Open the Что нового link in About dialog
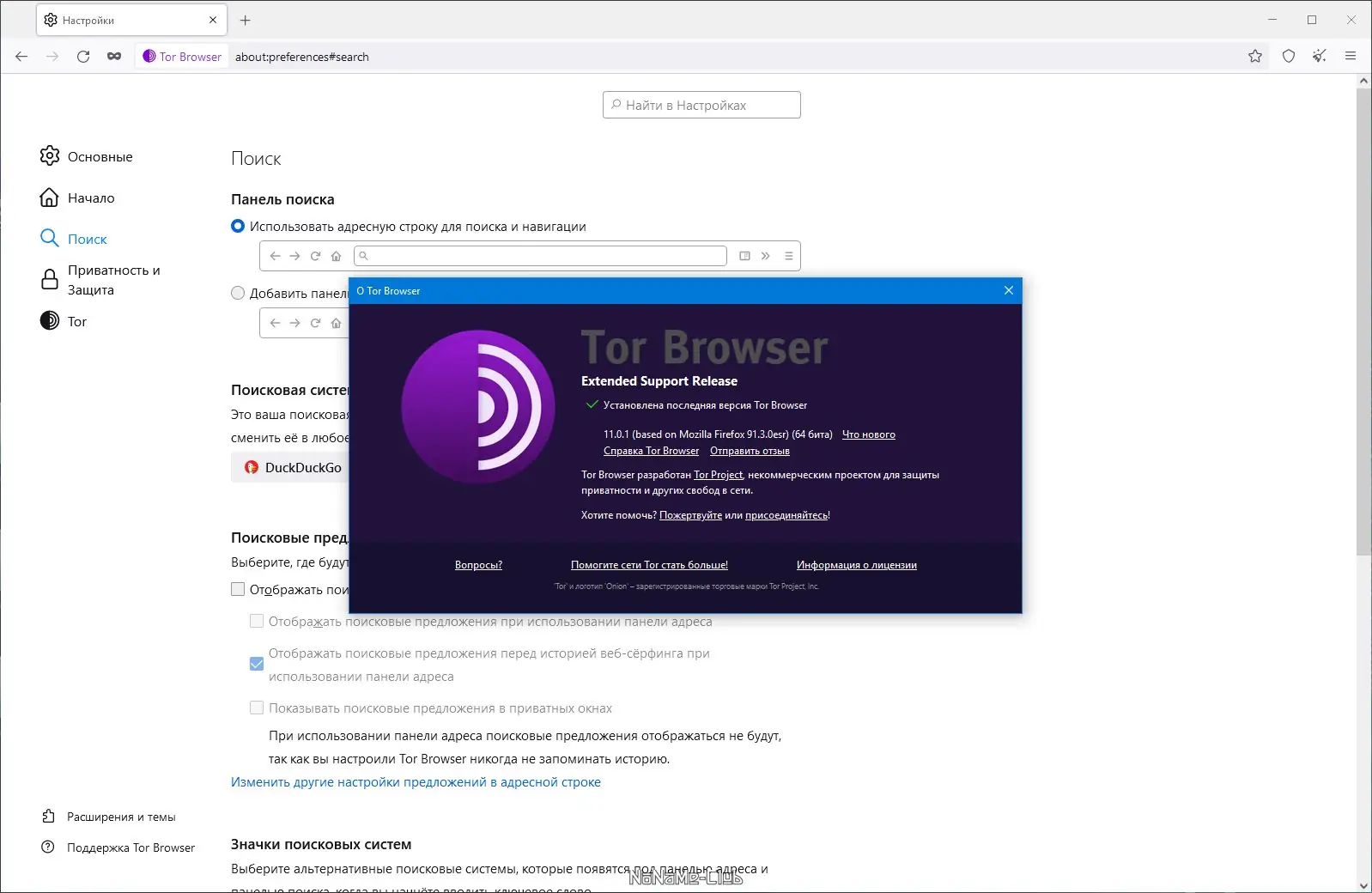 click(x=868, y=434)
